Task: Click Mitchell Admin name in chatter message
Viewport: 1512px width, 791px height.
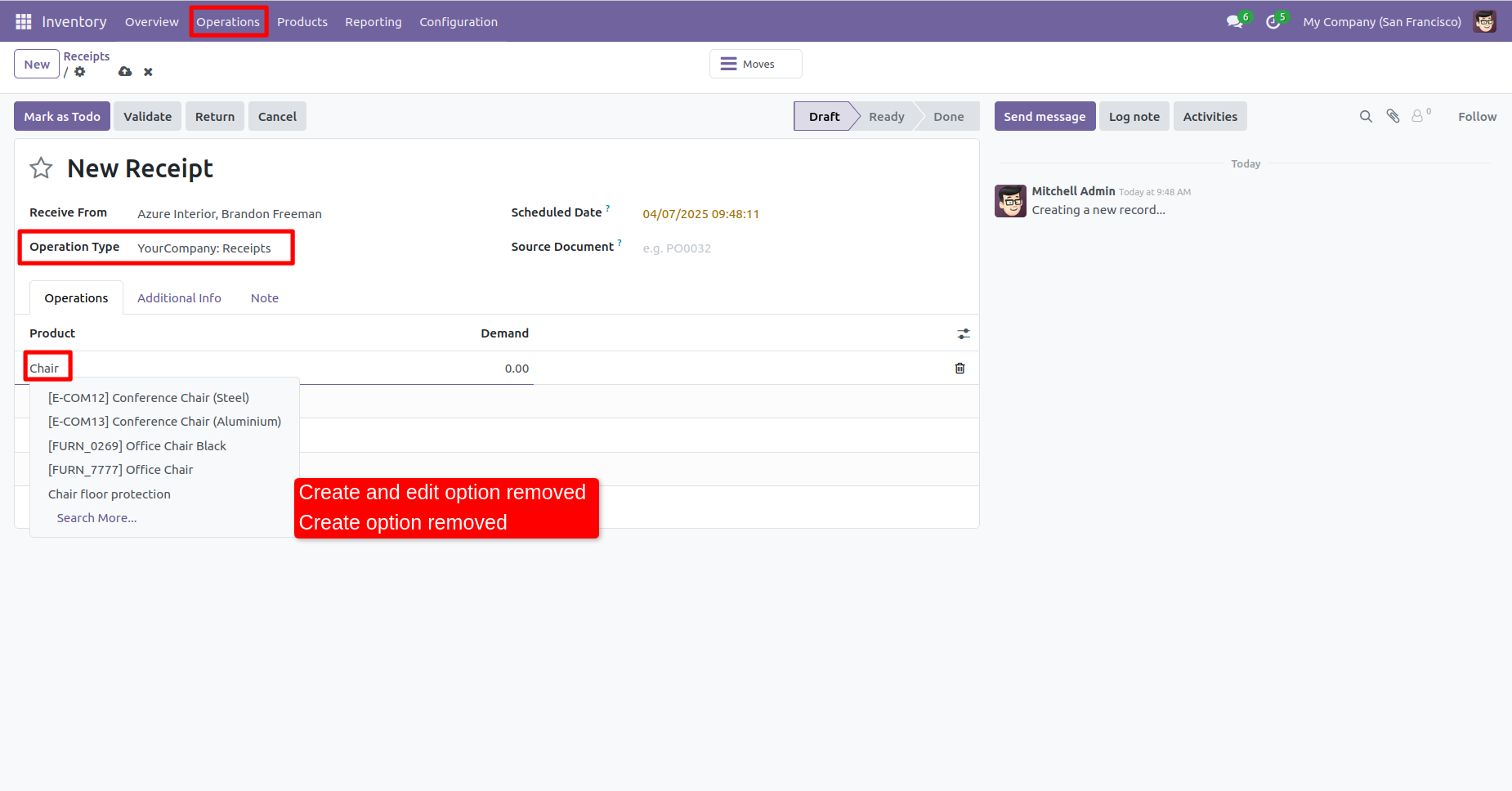Action: point(1073,191)
